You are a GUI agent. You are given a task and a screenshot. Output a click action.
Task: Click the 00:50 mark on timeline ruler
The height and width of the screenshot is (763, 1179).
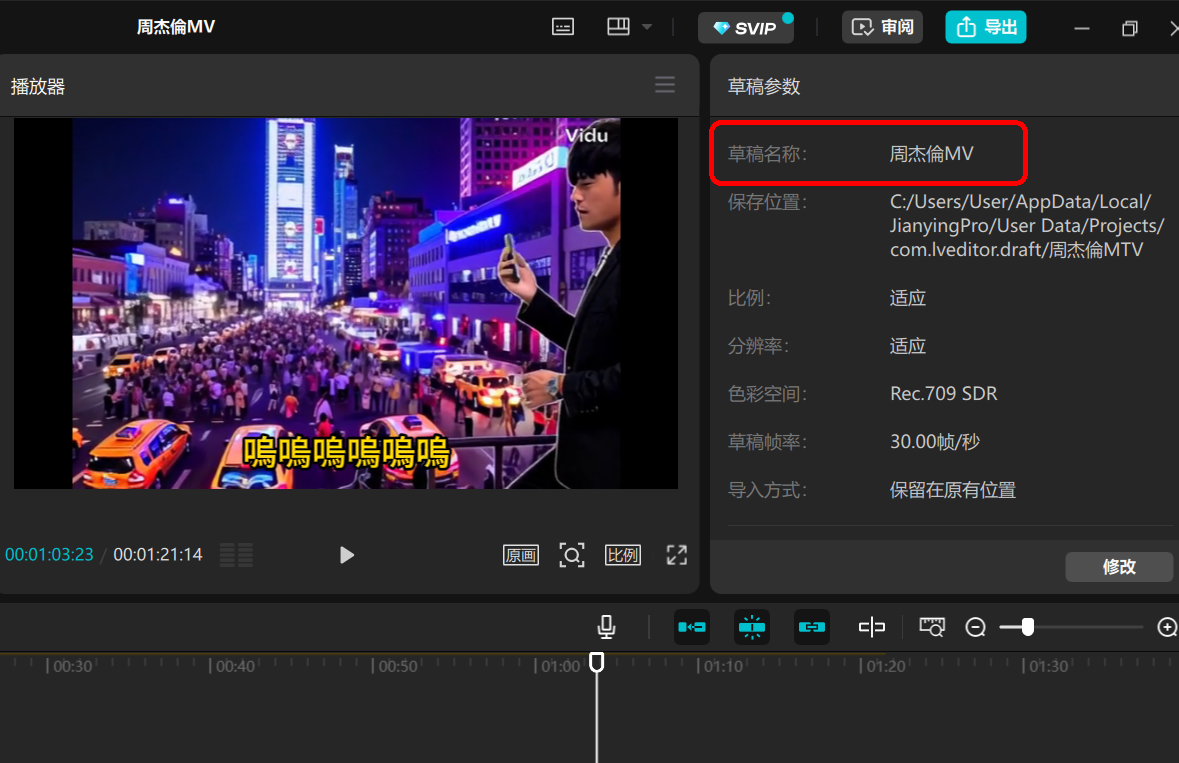tap(398, 666)
